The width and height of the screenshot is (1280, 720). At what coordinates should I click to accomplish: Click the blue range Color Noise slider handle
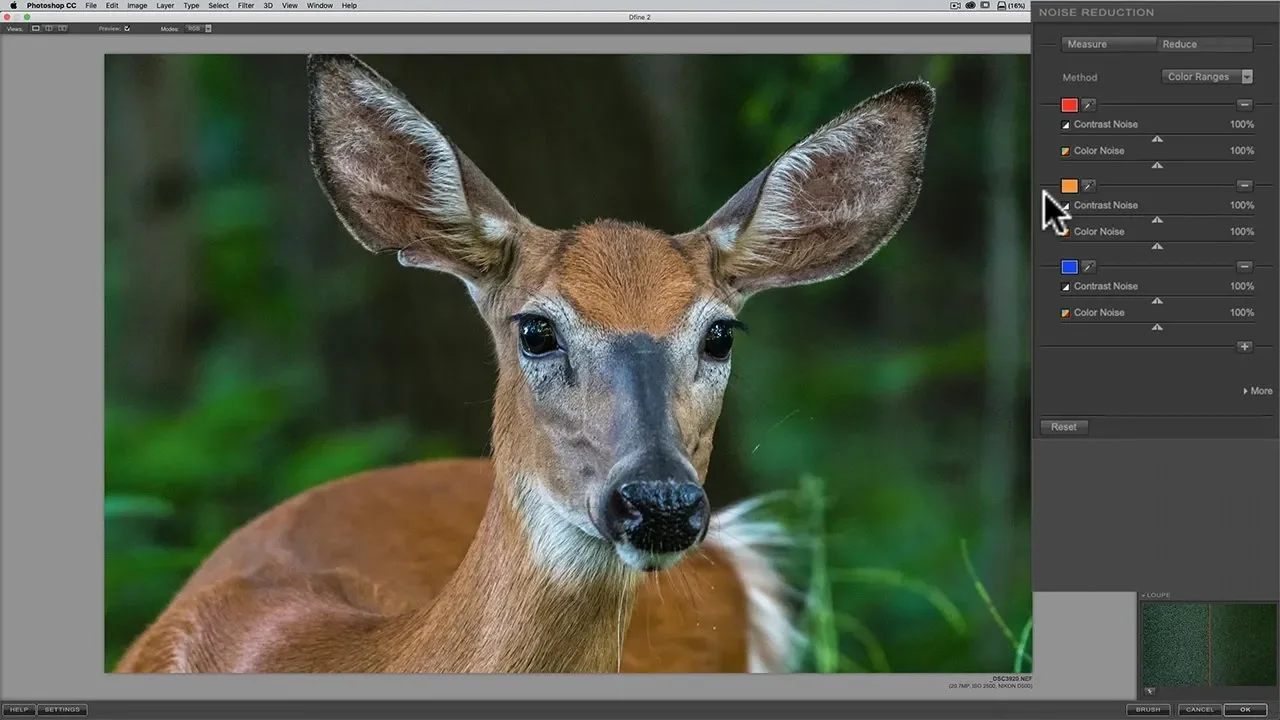[1157, 327]
